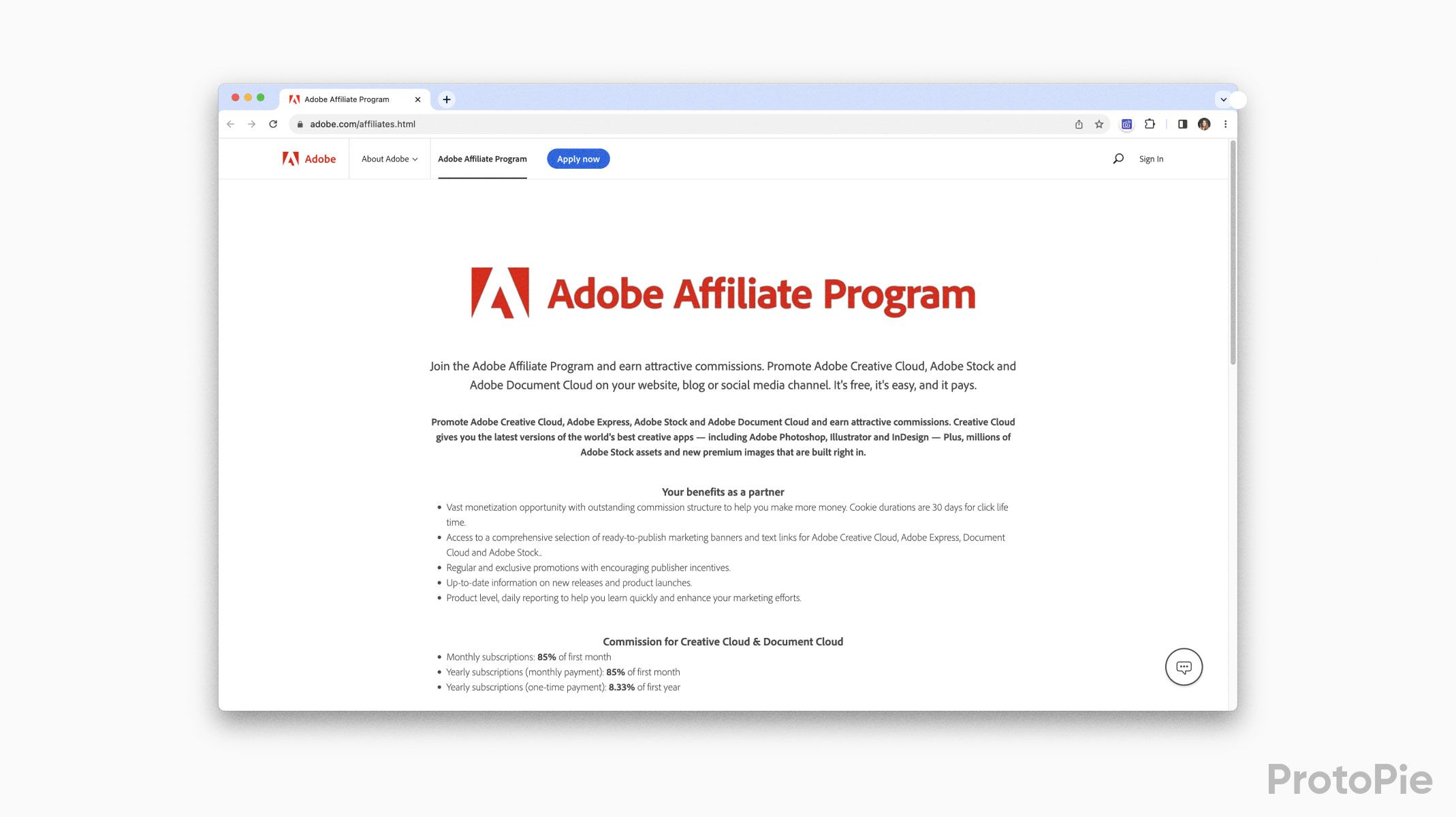Click the Sign In link
This screenshot has width=1456, height=817.
coord(1151,159)
